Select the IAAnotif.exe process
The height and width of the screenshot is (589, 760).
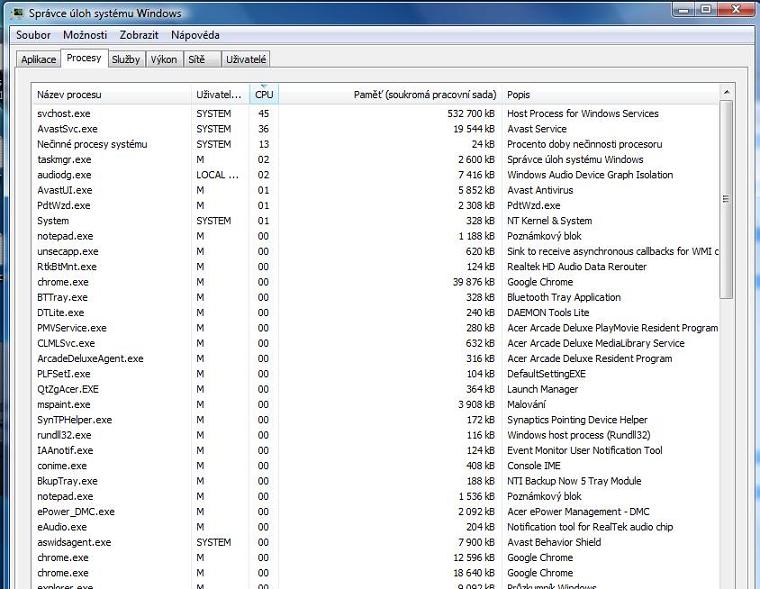pos(376,450)
